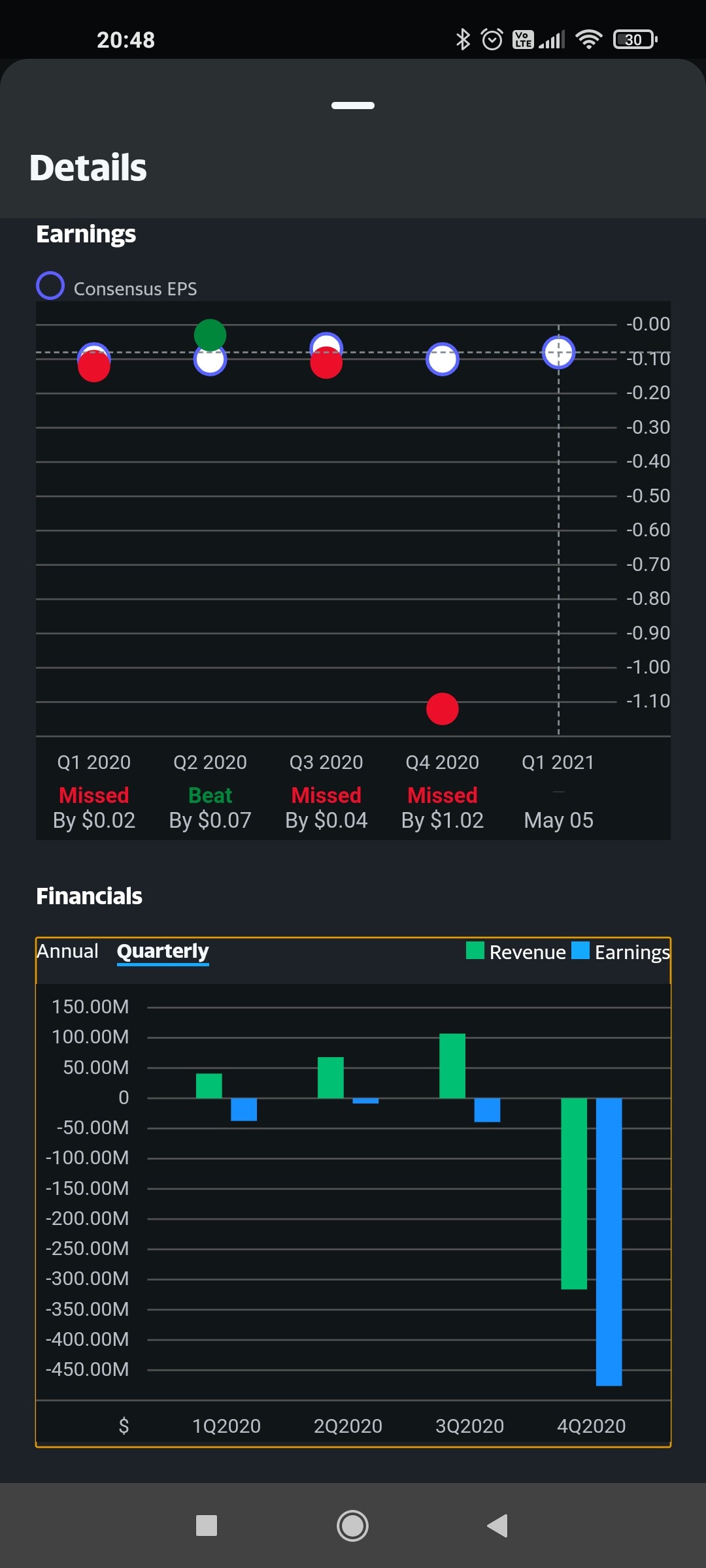Tap the red Q4 2020 actual EPS dot

pyautogui.click(x=443, y=709)
